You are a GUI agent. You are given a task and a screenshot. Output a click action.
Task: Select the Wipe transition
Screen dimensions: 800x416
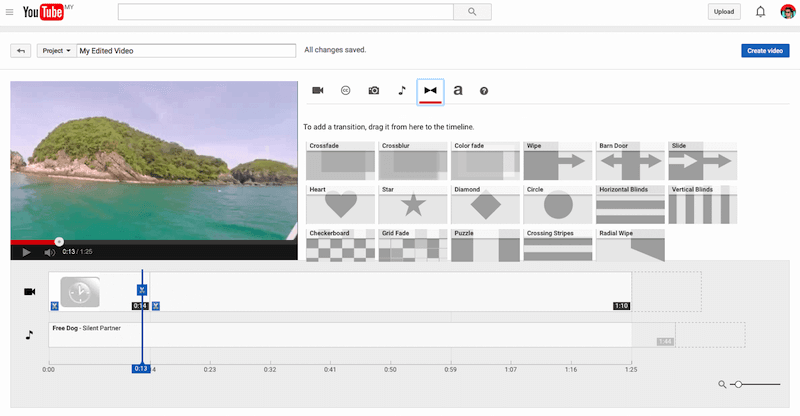click(558, 161)
